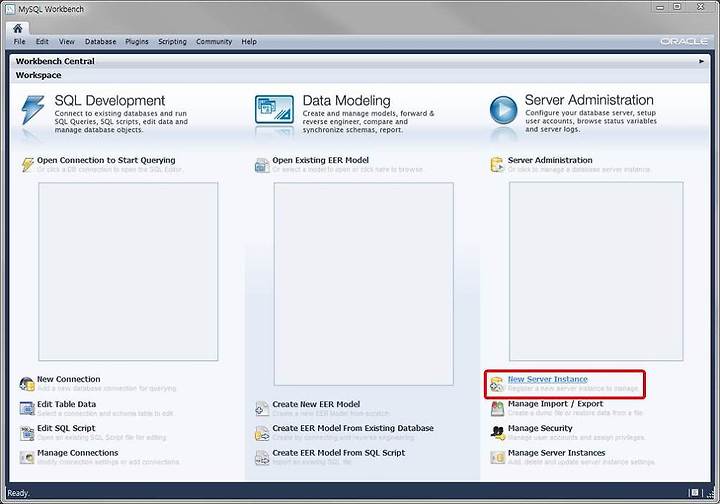The width and height of the screenshot is (720, 504).
Task: Click the Edit SQL Script link
Action: click(66, 428)
